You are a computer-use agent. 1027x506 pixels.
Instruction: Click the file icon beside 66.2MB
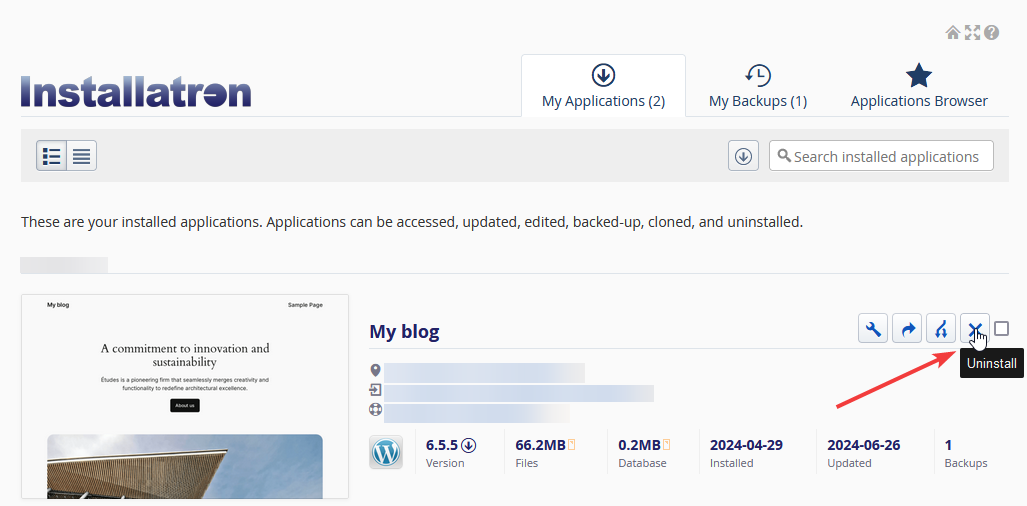(572, 445)
